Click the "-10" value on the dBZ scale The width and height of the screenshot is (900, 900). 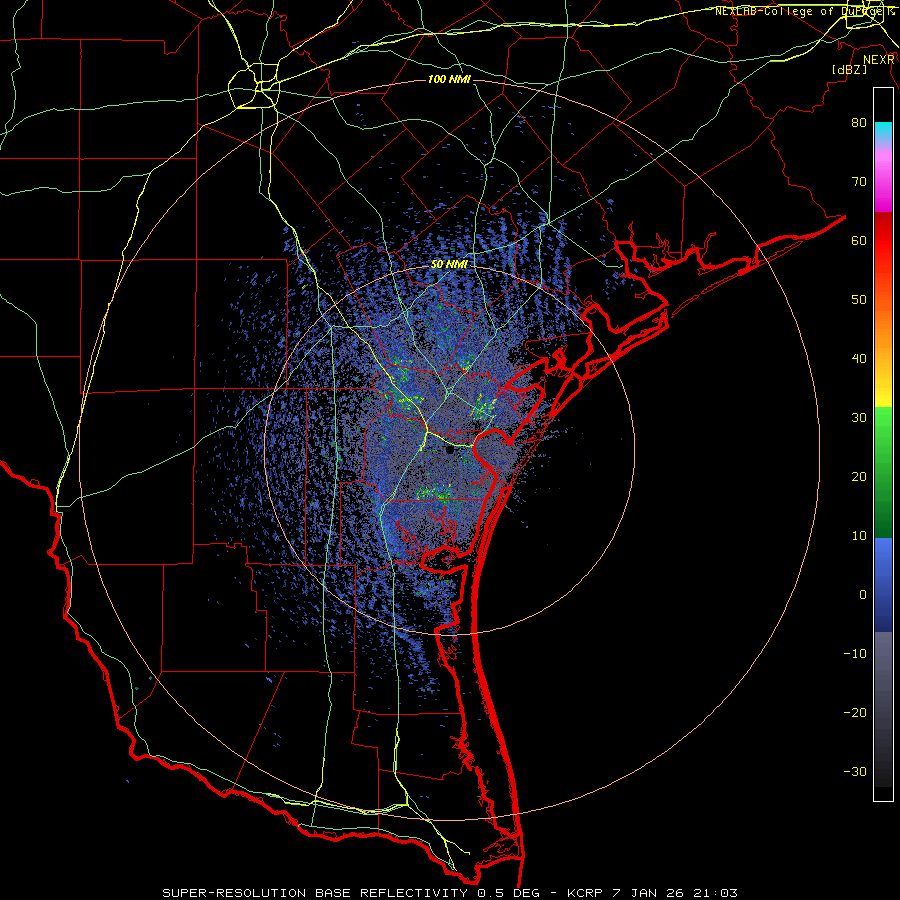pyautogui.click(x=855, y=654)
